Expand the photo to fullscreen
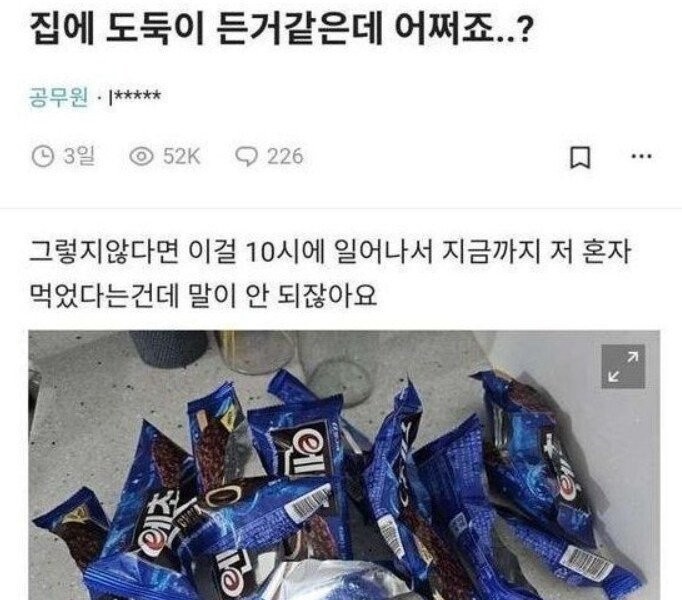 coord(623,366)
